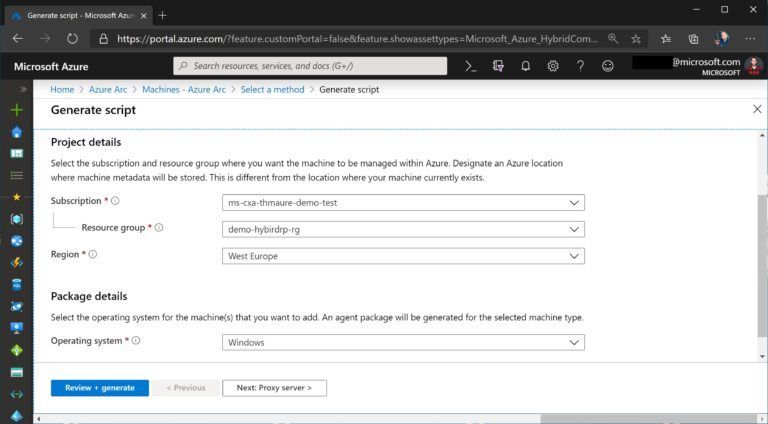The height and width of the screenshot is (424, 768).
Task: Show Resource group info tooltip icon
Action: pyautogui.click(x=159, y=228)
